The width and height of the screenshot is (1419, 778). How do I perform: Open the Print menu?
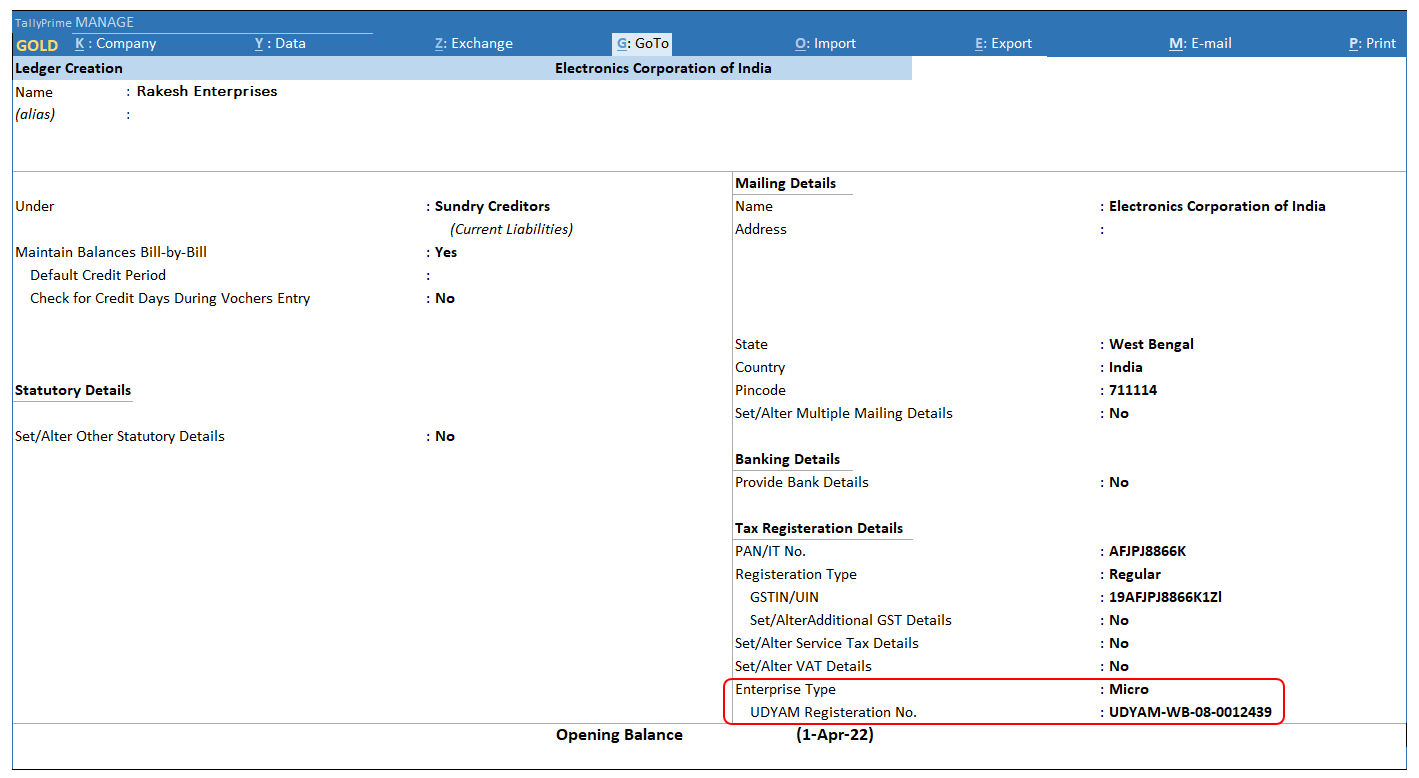1372,44
